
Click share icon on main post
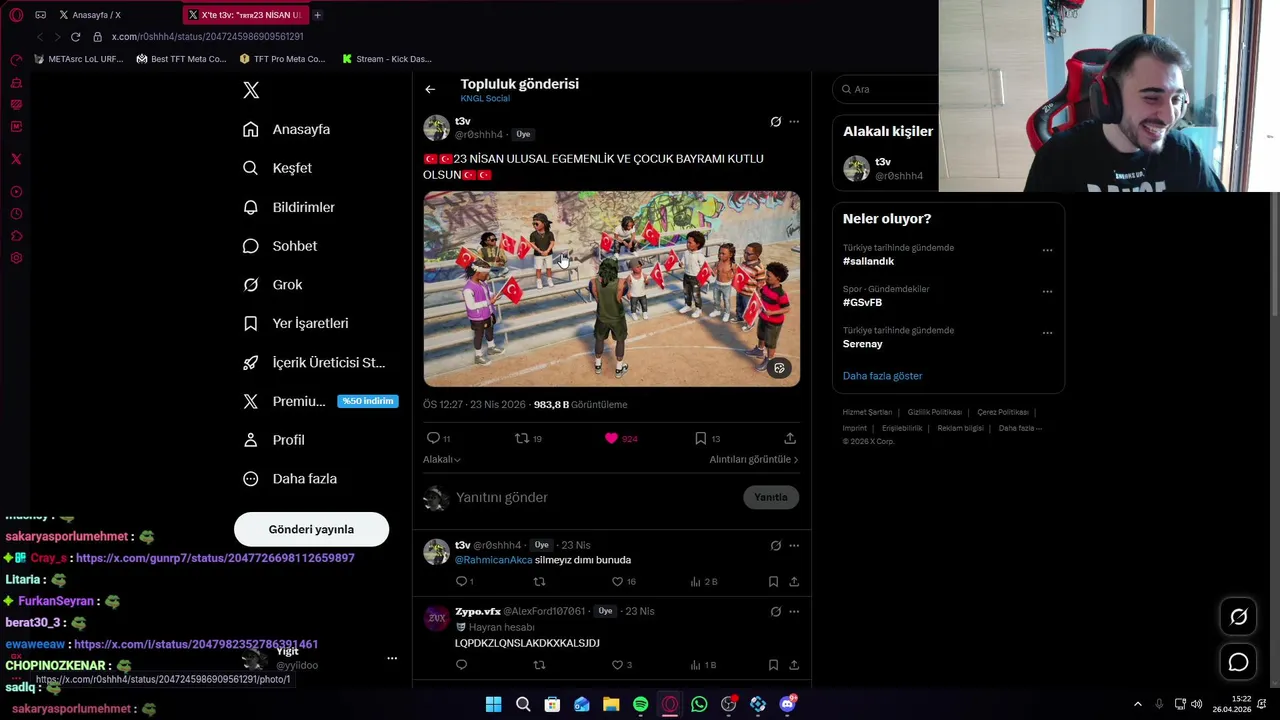point(790,438)
